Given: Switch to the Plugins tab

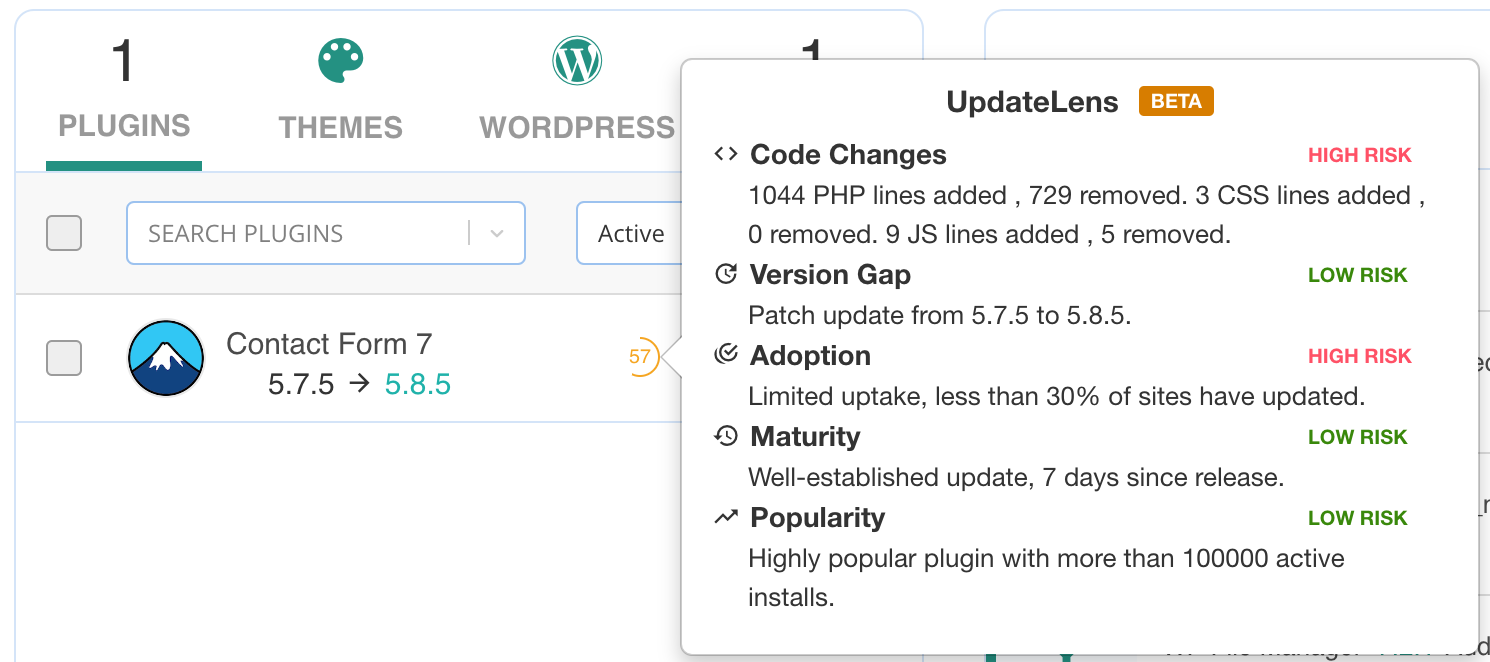Looking at the screenshot, I should pyautogui.click(x=124, y=126).
